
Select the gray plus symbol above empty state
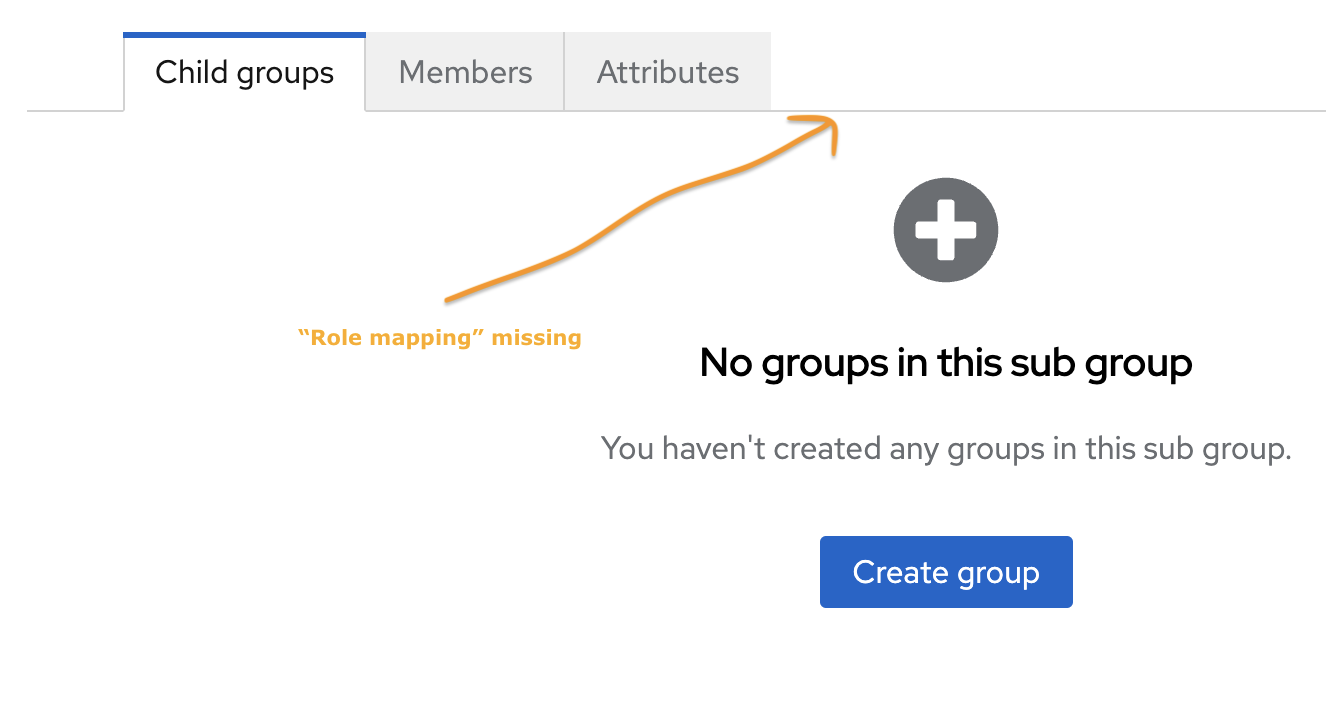pos(945,229)
